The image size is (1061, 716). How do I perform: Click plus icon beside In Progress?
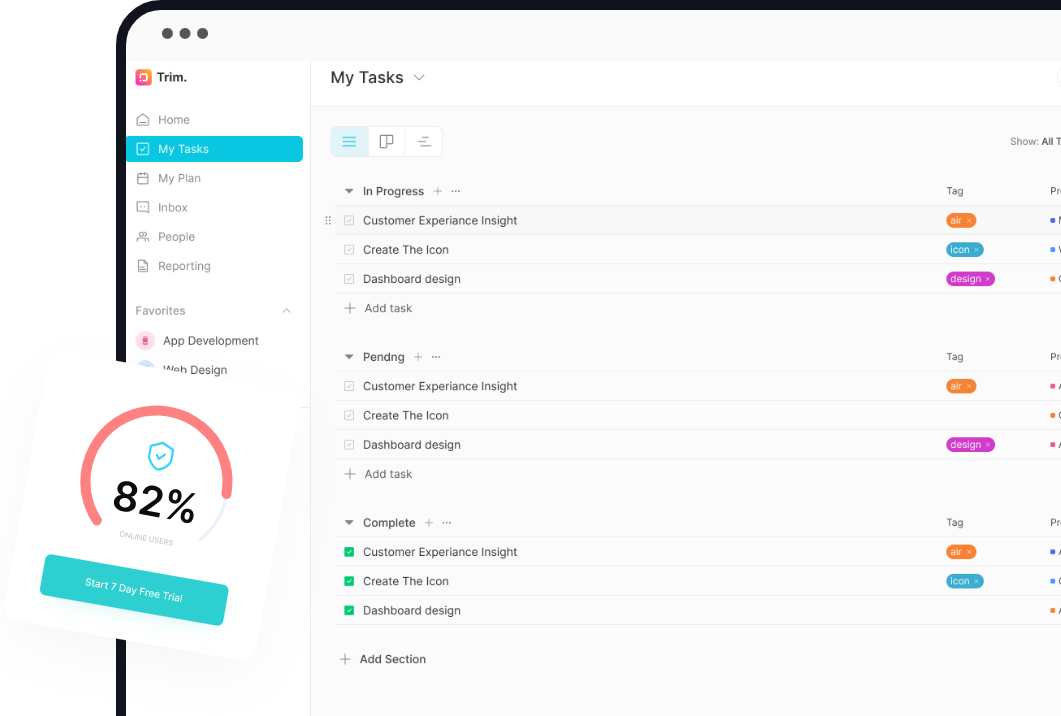[438, 191]
